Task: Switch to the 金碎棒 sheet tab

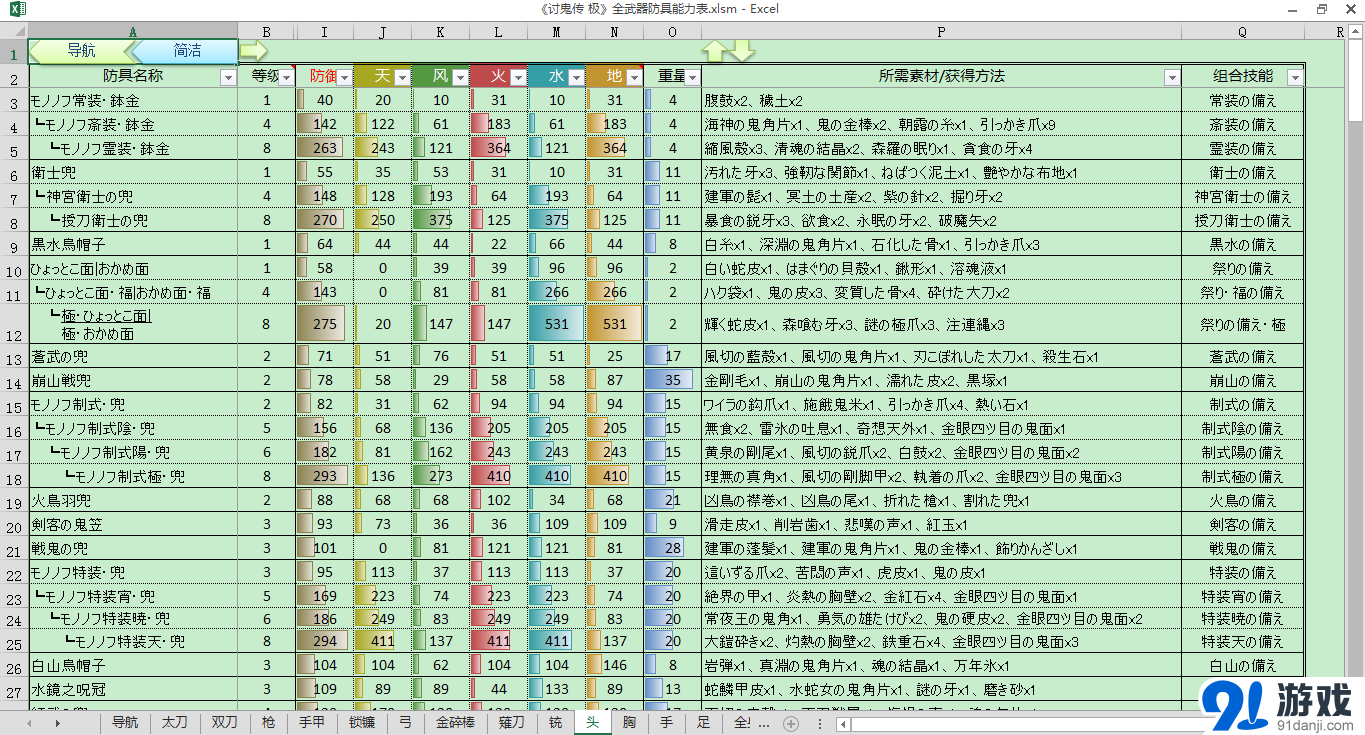Action: 455,722
